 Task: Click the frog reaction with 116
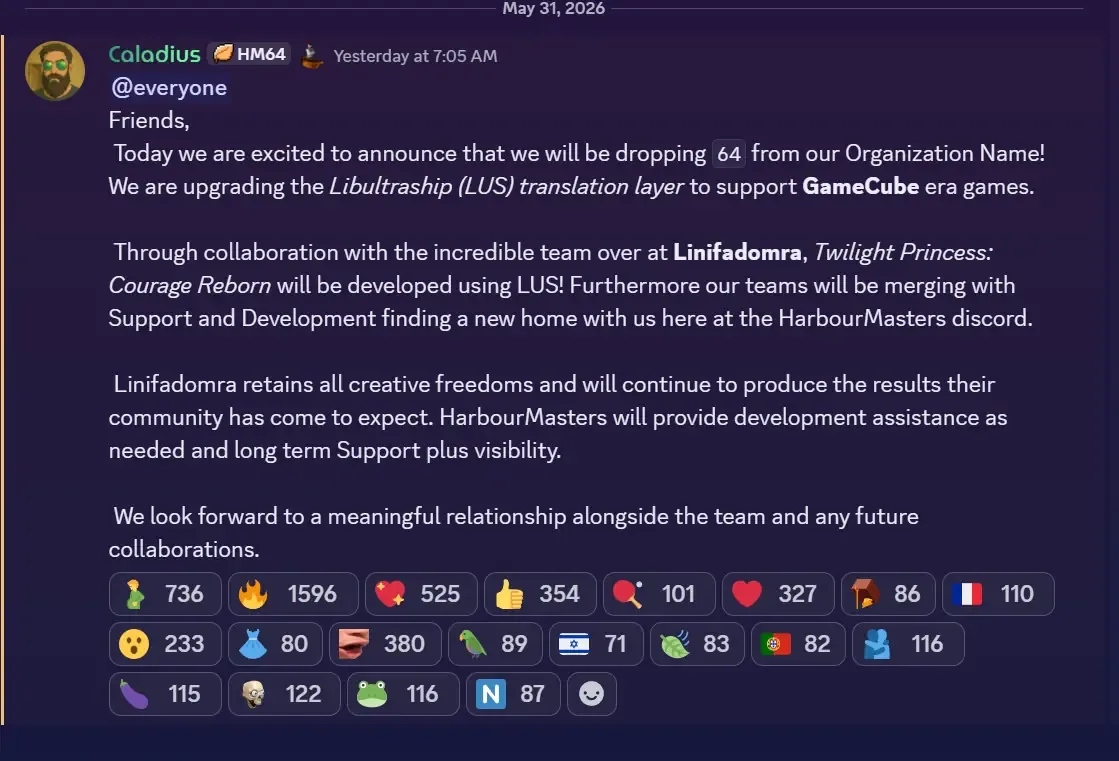point(403,694)
